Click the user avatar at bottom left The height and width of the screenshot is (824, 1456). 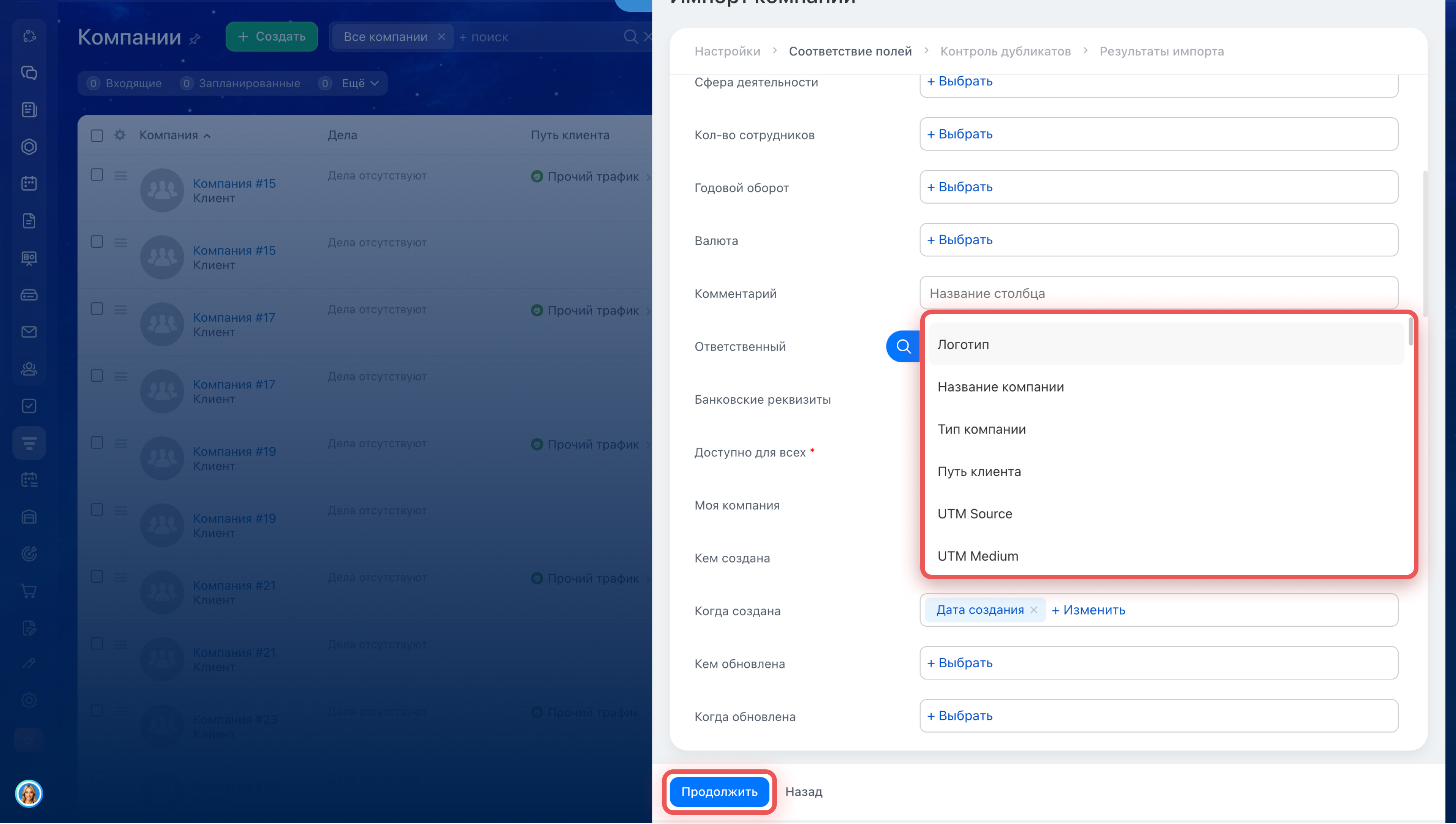pyautogui.click(x=29, y=793)
